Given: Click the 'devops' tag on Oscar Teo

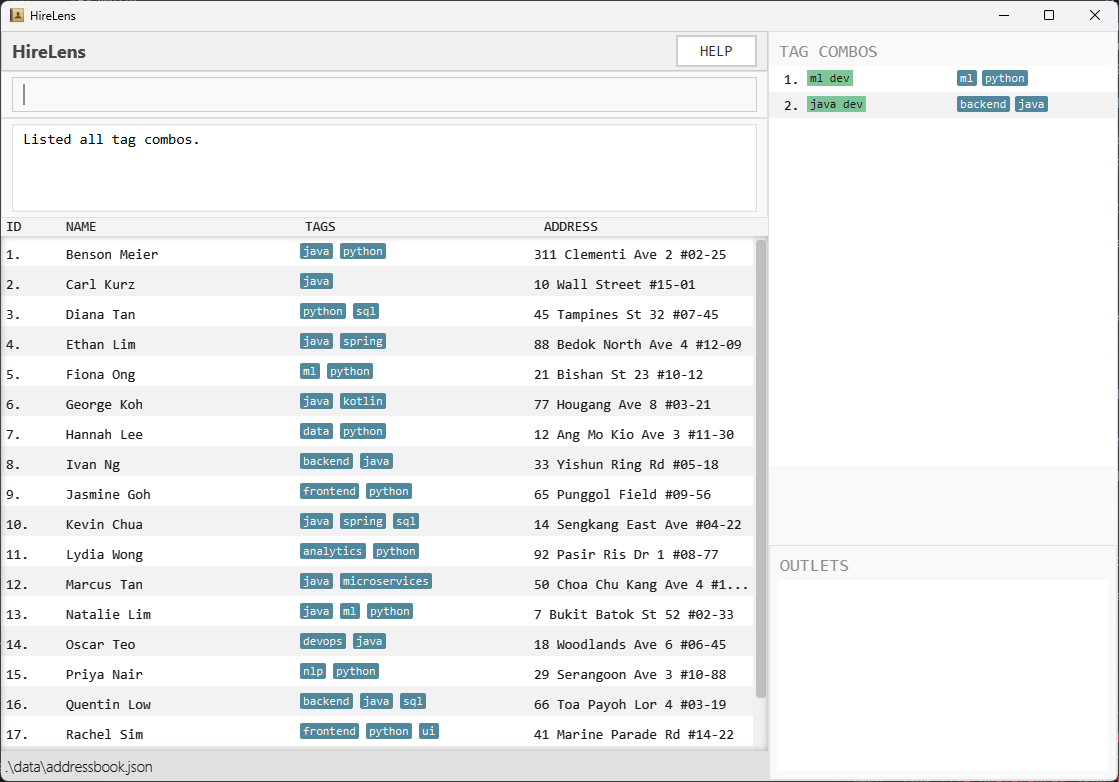Looking at the screenshot, I should point(323,642).
